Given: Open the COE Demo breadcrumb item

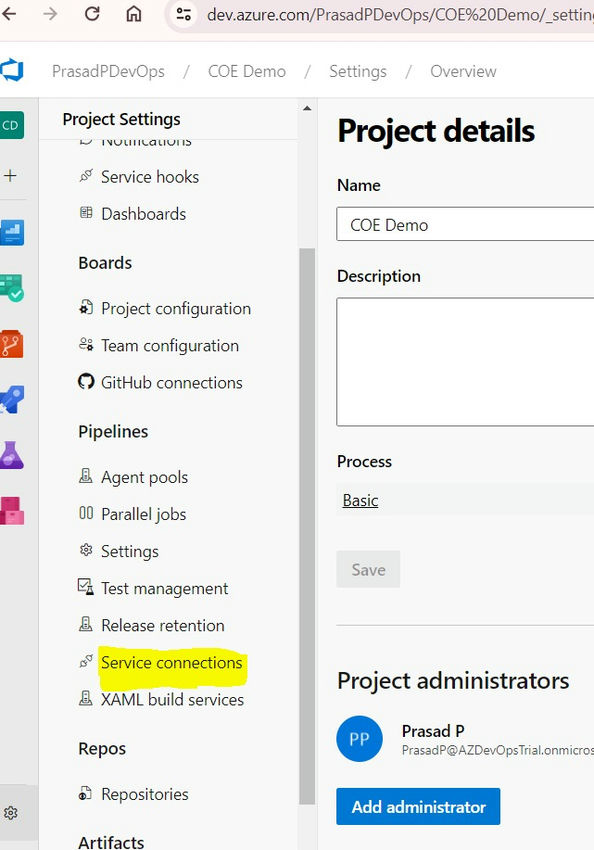Looking at the screenshot, I should pos(246,71).
